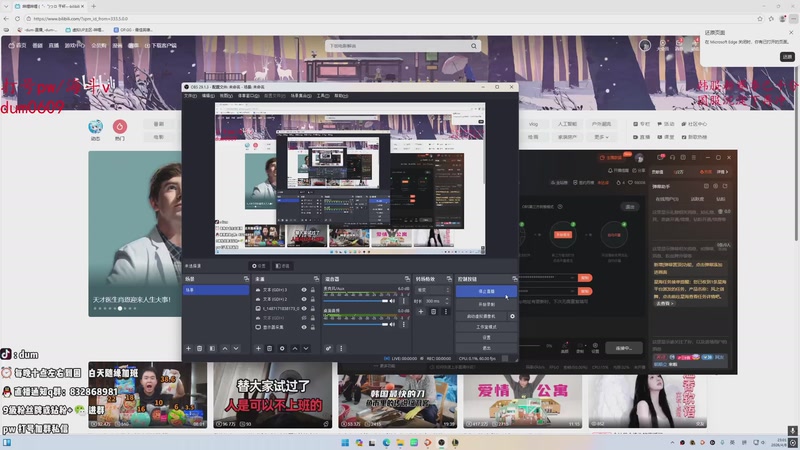Click the add source plus icon
The width and height of the screenshot is (800, 450).
tap(258, 348)
